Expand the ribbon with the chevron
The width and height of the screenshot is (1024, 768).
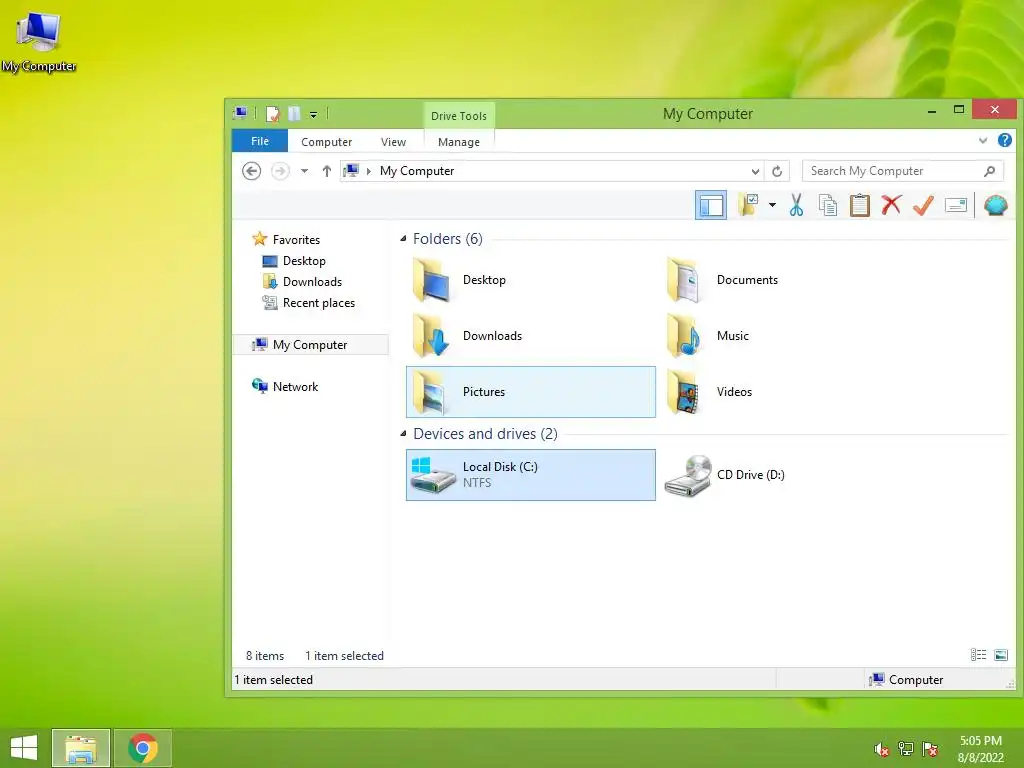point(982,140)
